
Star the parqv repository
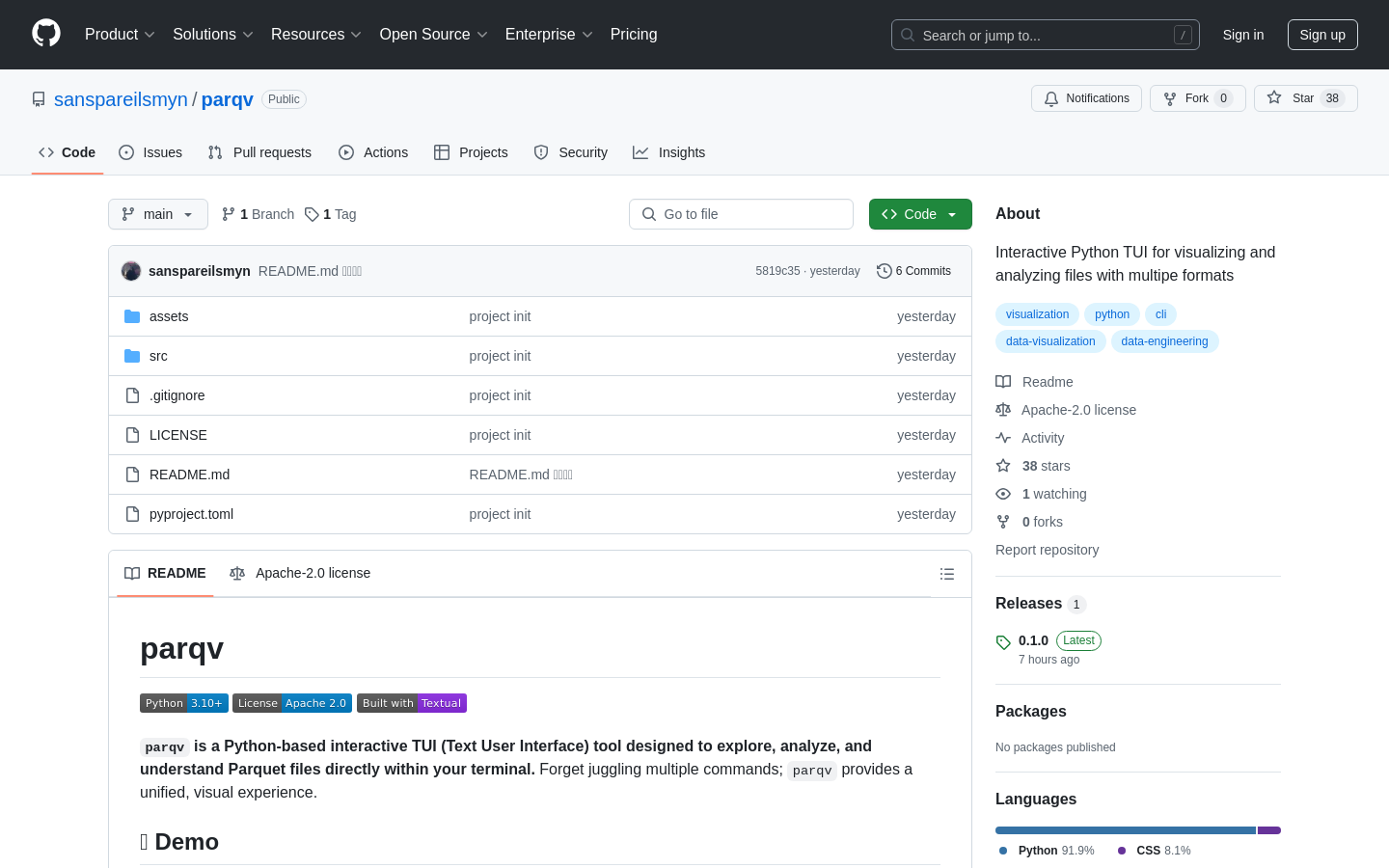1306,98
